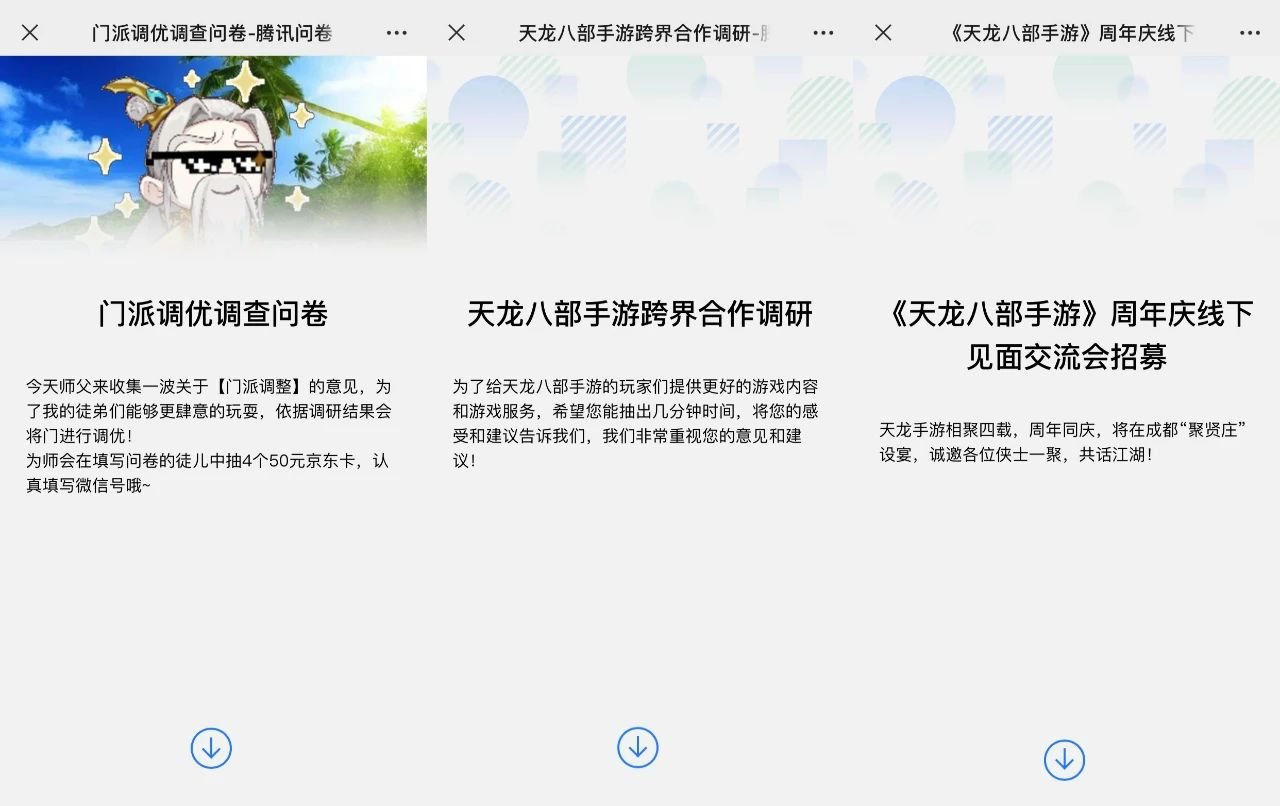Click the paragraph starting 今天师父来收集一波

pos(209,411)
